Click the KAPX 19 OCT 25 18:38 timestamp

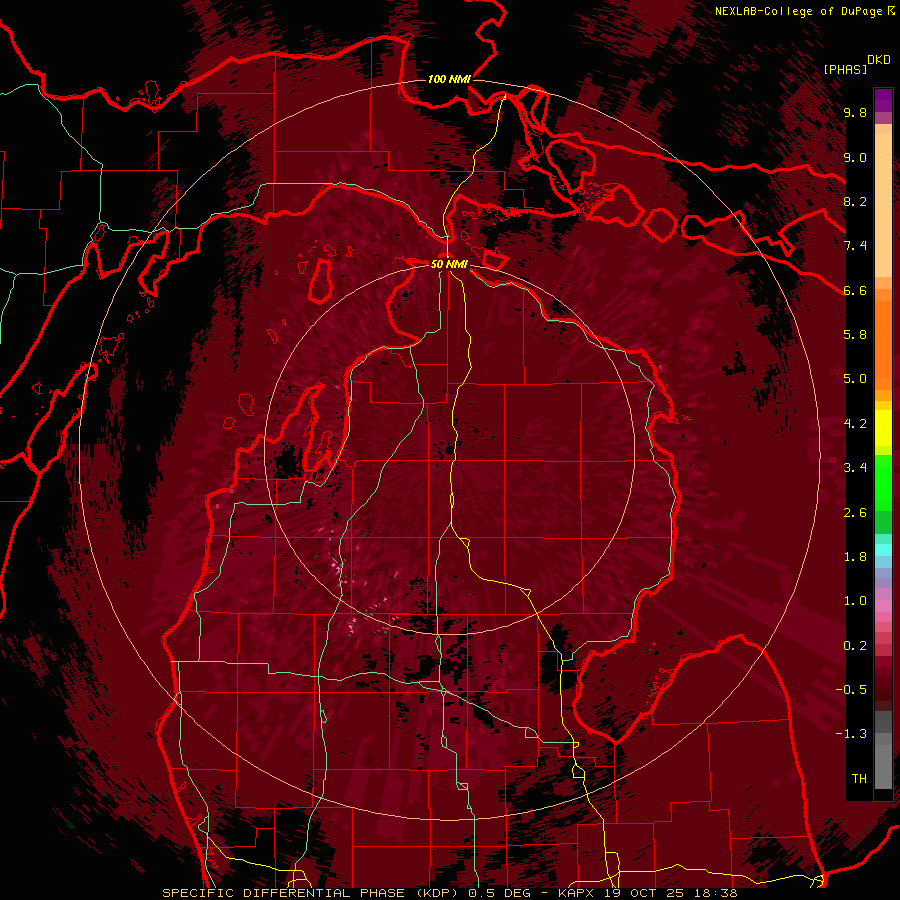(647, 893)
